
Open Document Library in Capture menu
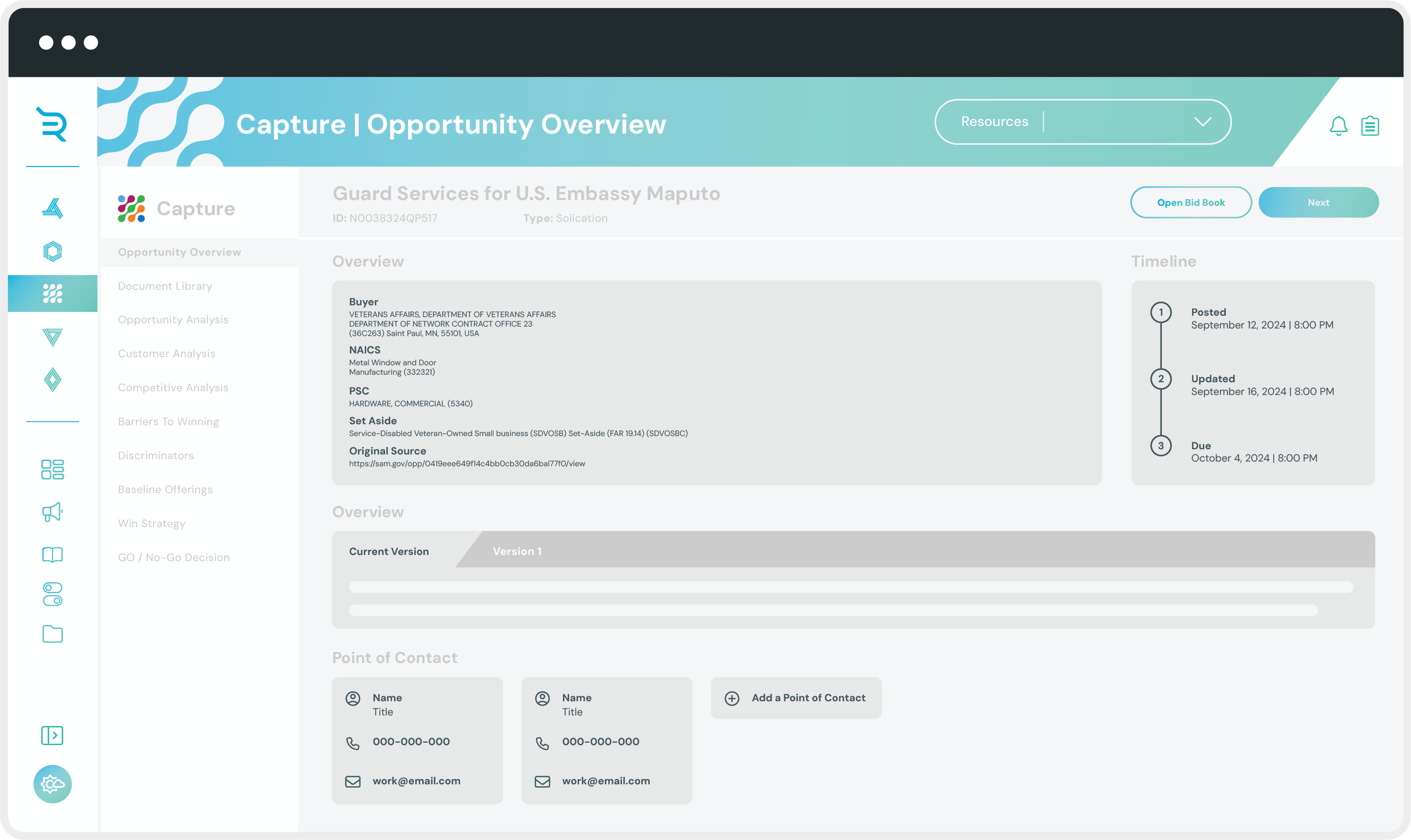(165, 286)
